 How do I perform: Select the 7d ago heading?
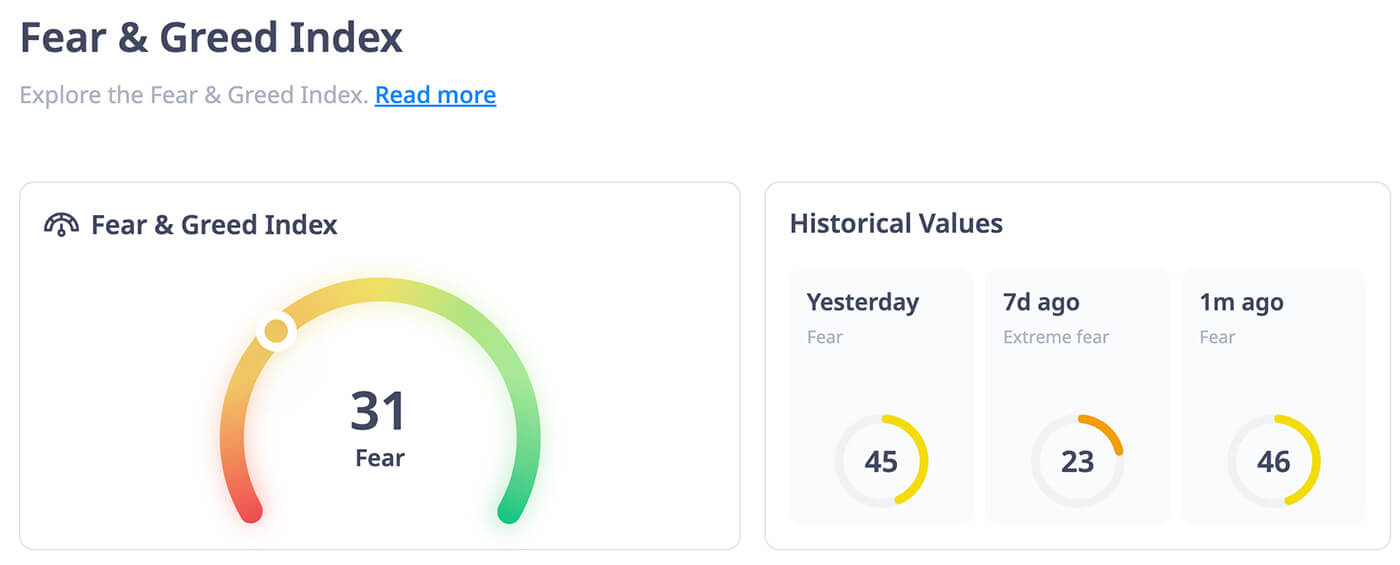(1041, 302)
